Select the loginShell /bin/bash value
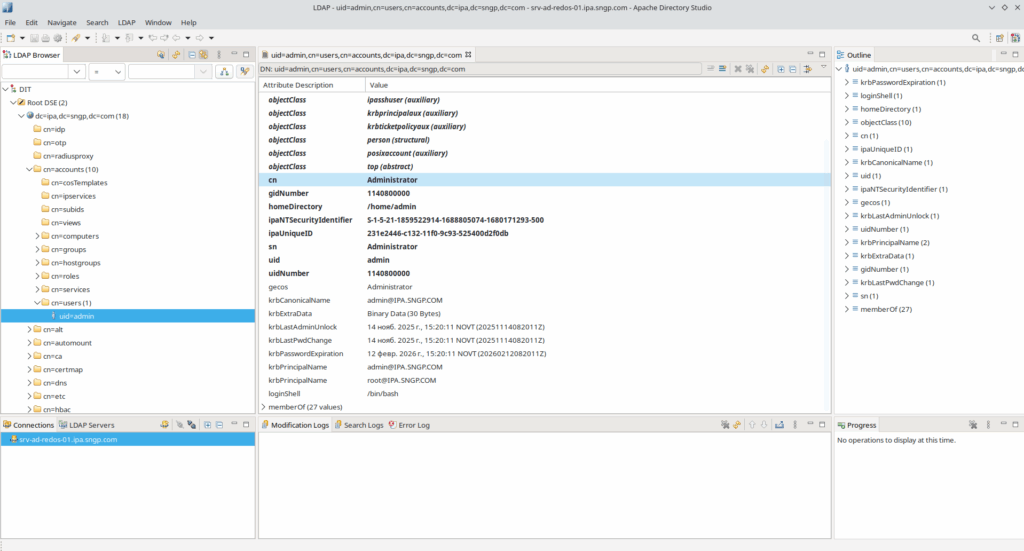This screenshot has width=1024, height=551. point(382,394)
